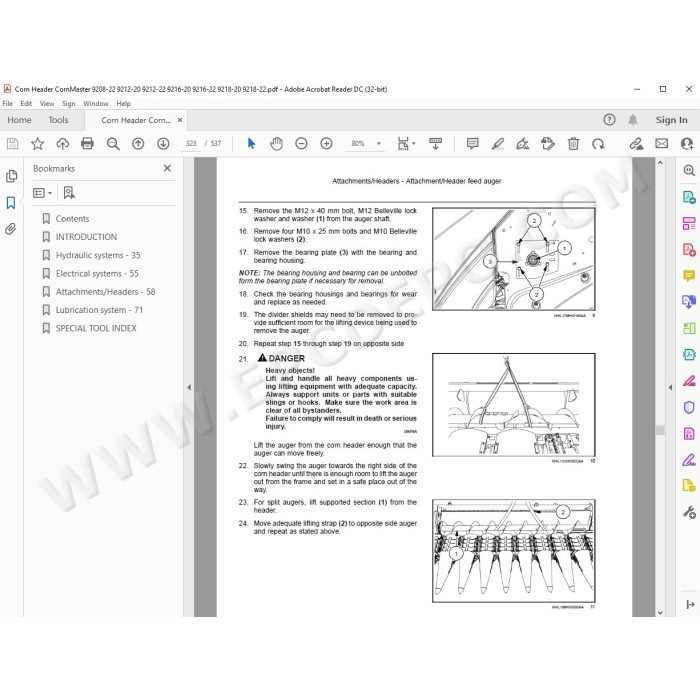The height and width of the screenshot is (700, 700).
Task: Click the vertical scrollbar thumb
Action: point(660,430)
